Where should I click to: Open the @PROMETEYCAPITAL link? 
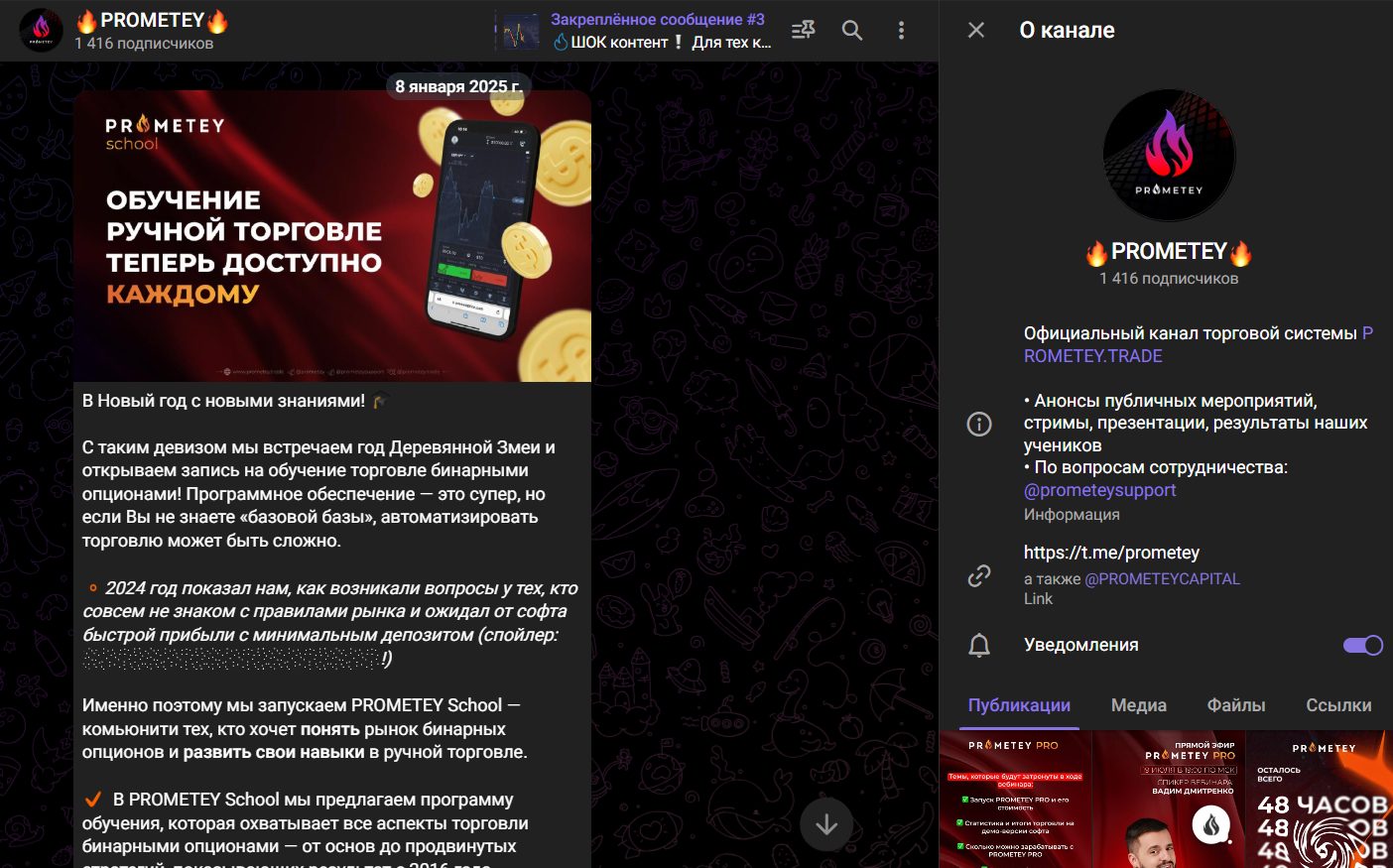(x=1162, y=579)
